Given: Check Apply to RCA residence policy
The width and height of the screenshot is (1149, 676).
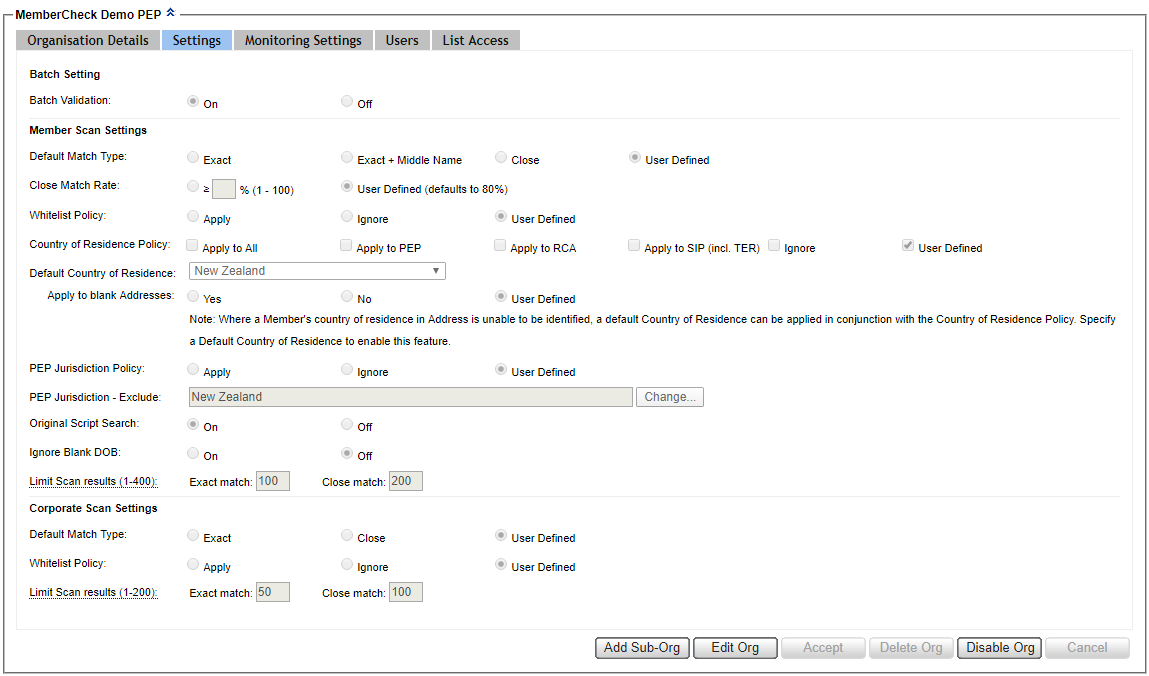Looking at the screenshot, I should [500, 245].
